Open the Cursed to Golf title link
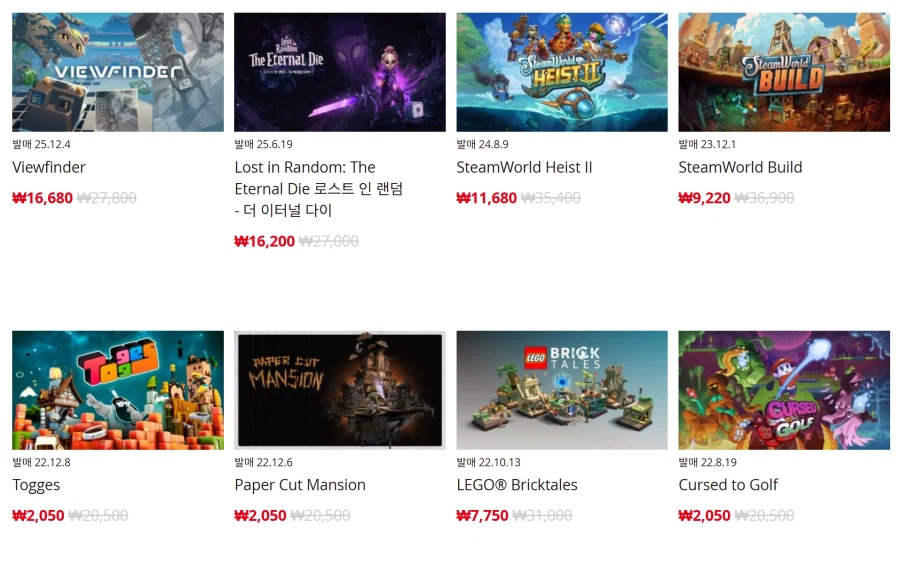Image resolution: width=900 pixels, height=566 pixels. coord(728,485)
